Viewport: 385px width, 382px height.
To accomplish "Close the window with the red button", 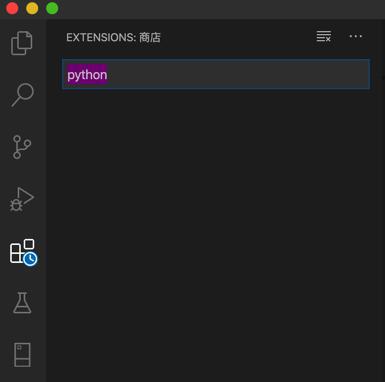I will 12,8.
